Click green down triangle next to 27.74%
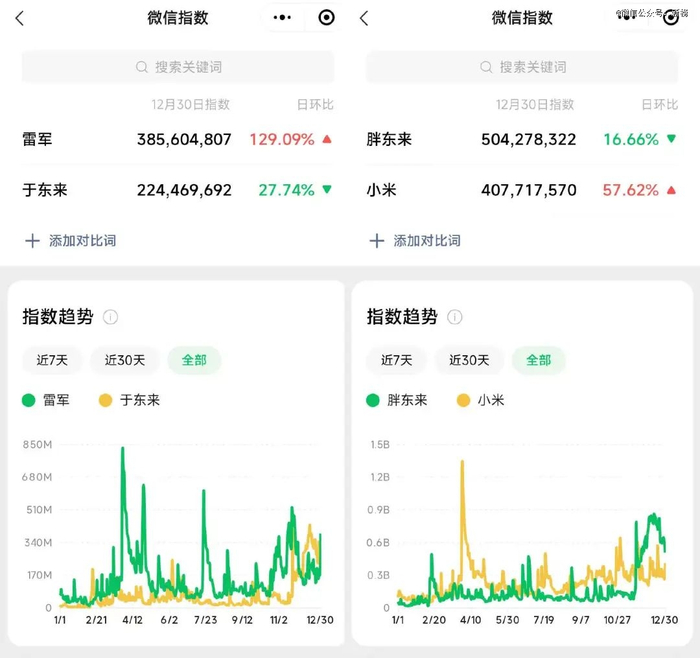The height and width of the screenshot is (658, 700). pos(327,190)
